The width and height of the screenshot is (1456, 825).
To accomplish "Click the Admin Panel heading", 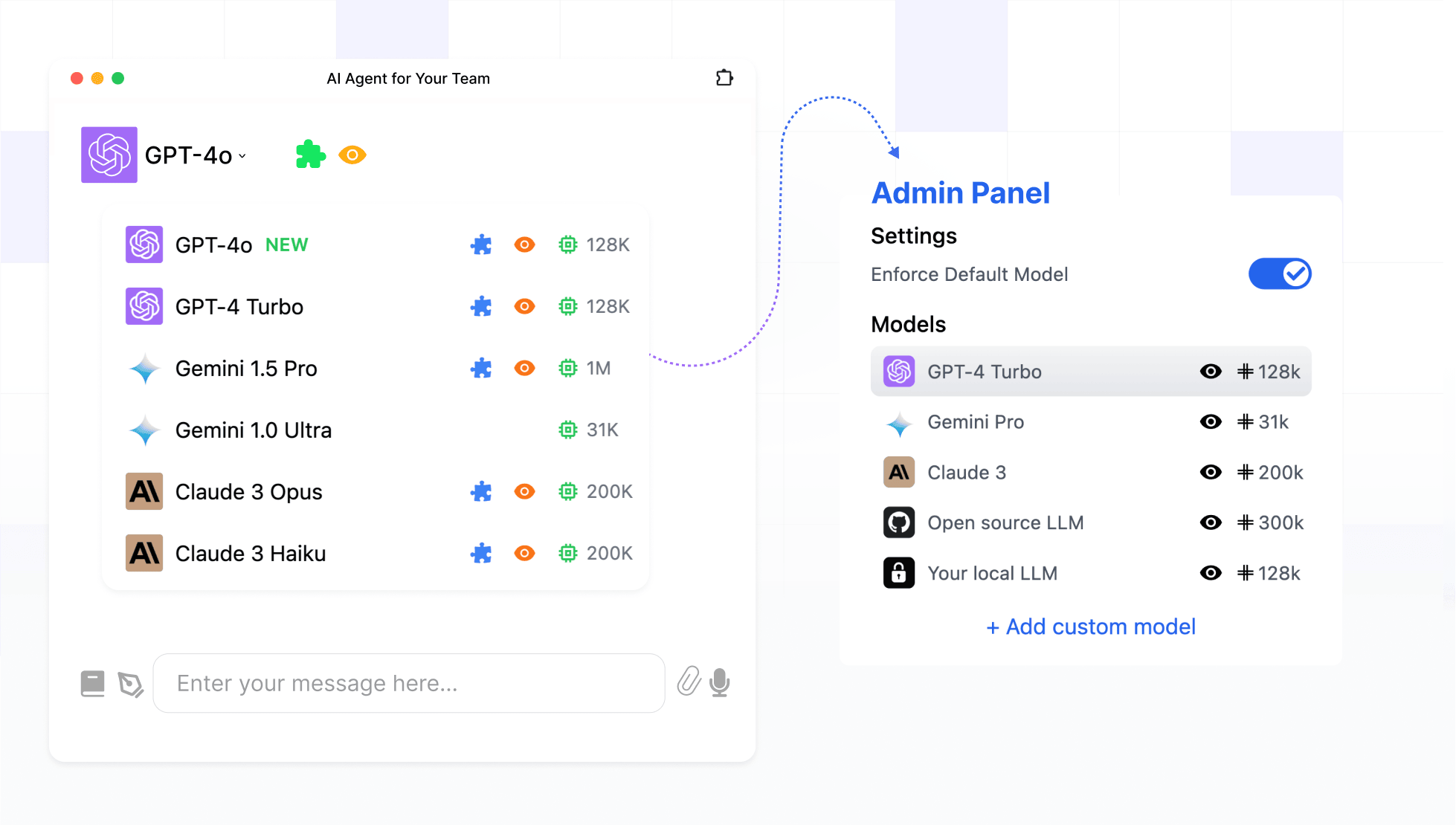I will click(961, 193).
